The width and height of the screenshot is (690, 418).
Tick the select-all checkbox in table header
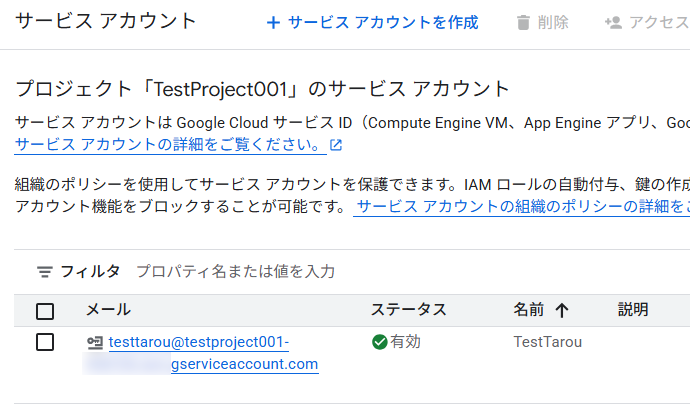tap(45, 310)
